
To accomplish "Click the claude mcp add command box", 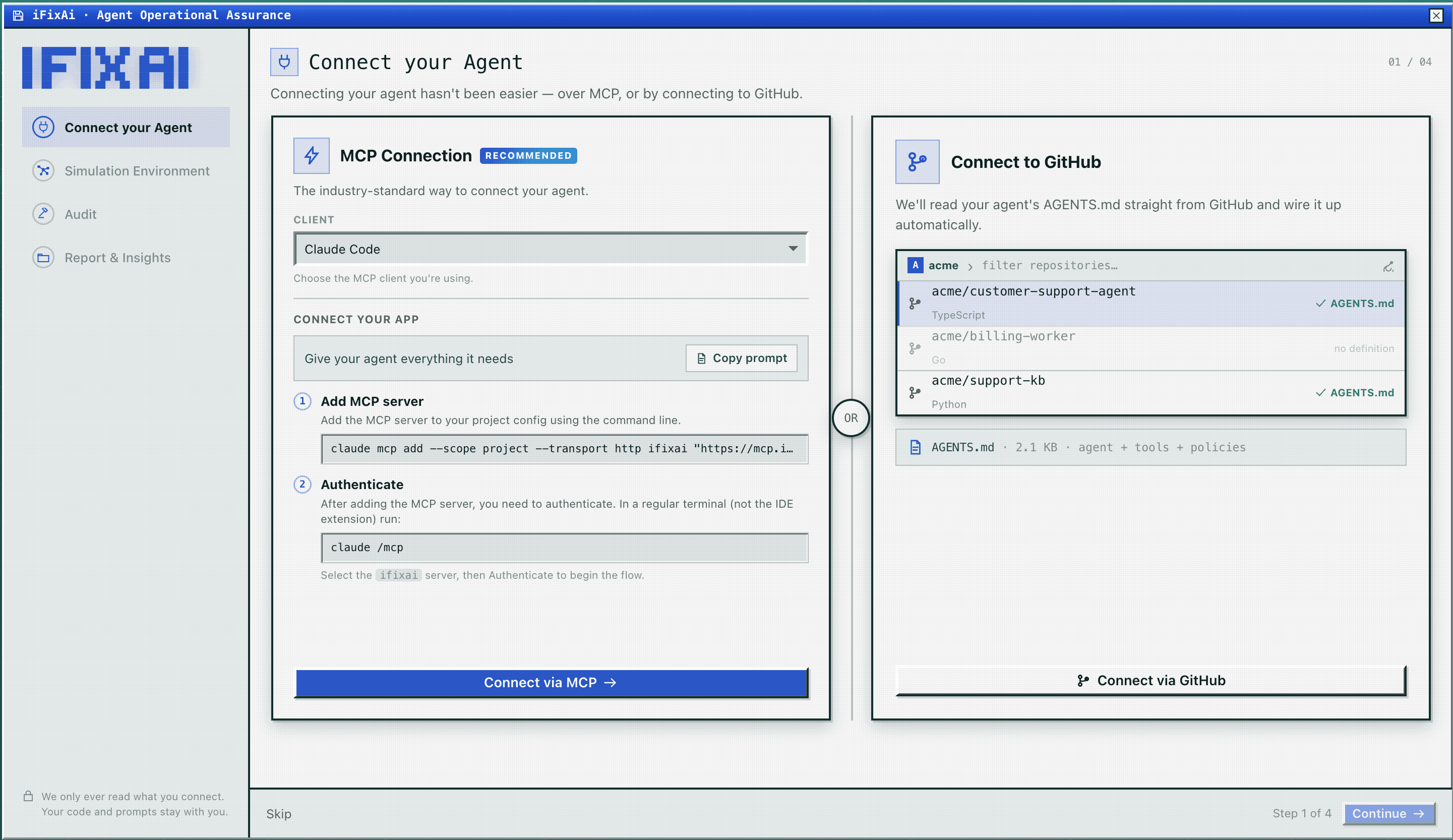I will (x=565, y=449).
